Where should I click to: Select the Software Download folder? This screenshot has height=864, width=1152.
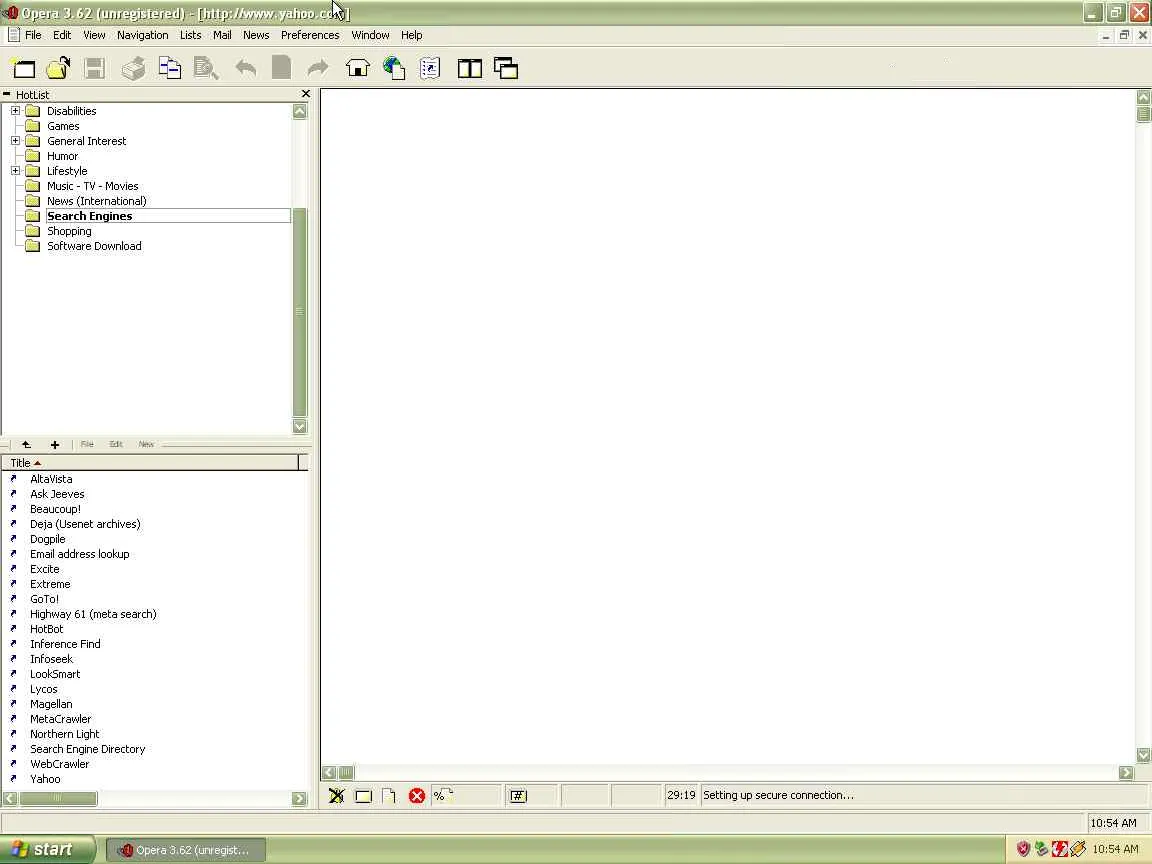click(x=94, y=246)
